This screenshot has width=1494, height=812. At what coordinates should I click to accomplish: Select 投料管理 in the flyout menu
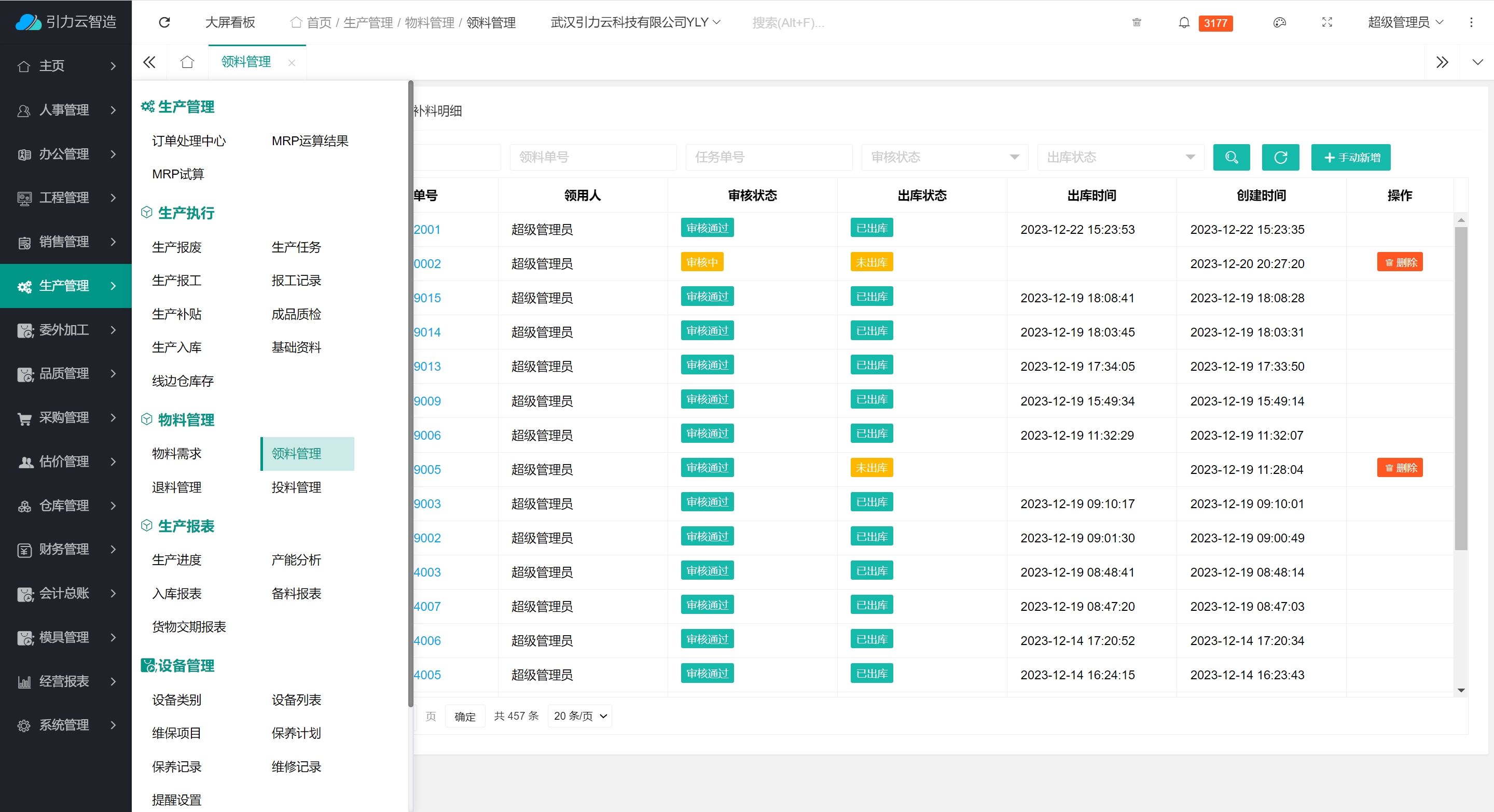pyautogui.click(x=296, y=487)
